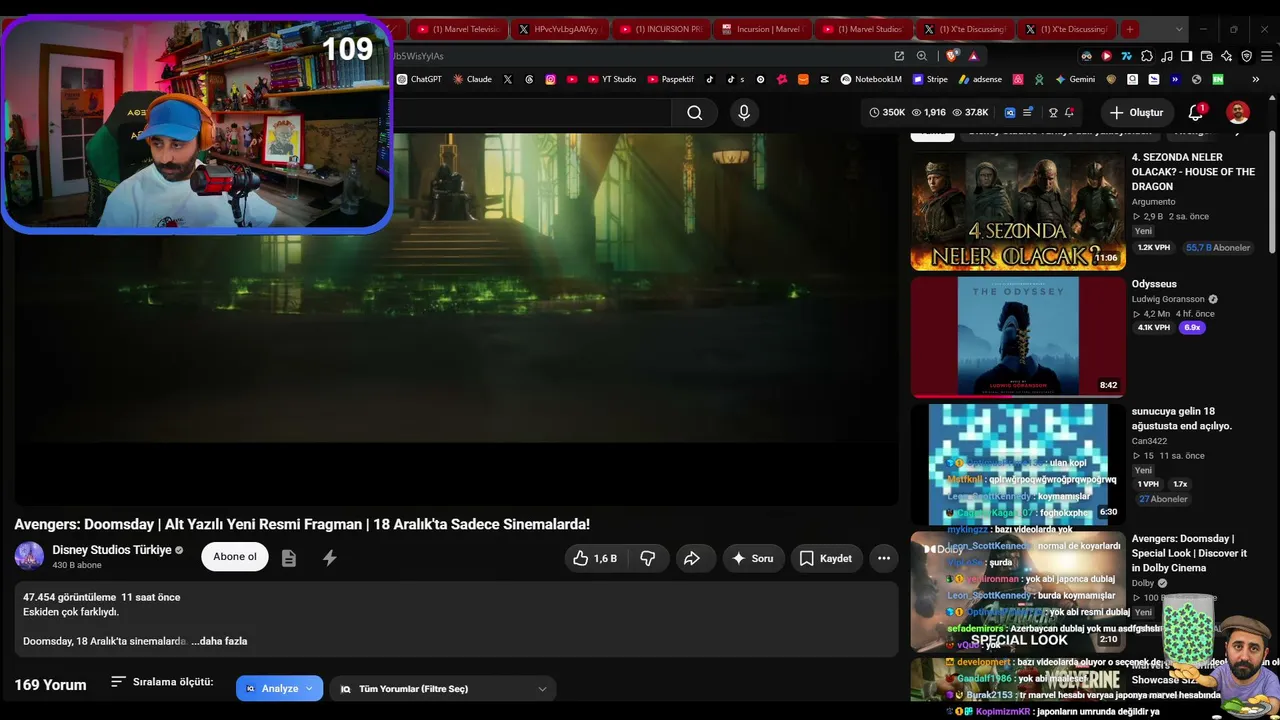
Task: Open the Claude bookmark
Action: pyautogui.click(x=472, y=79)
